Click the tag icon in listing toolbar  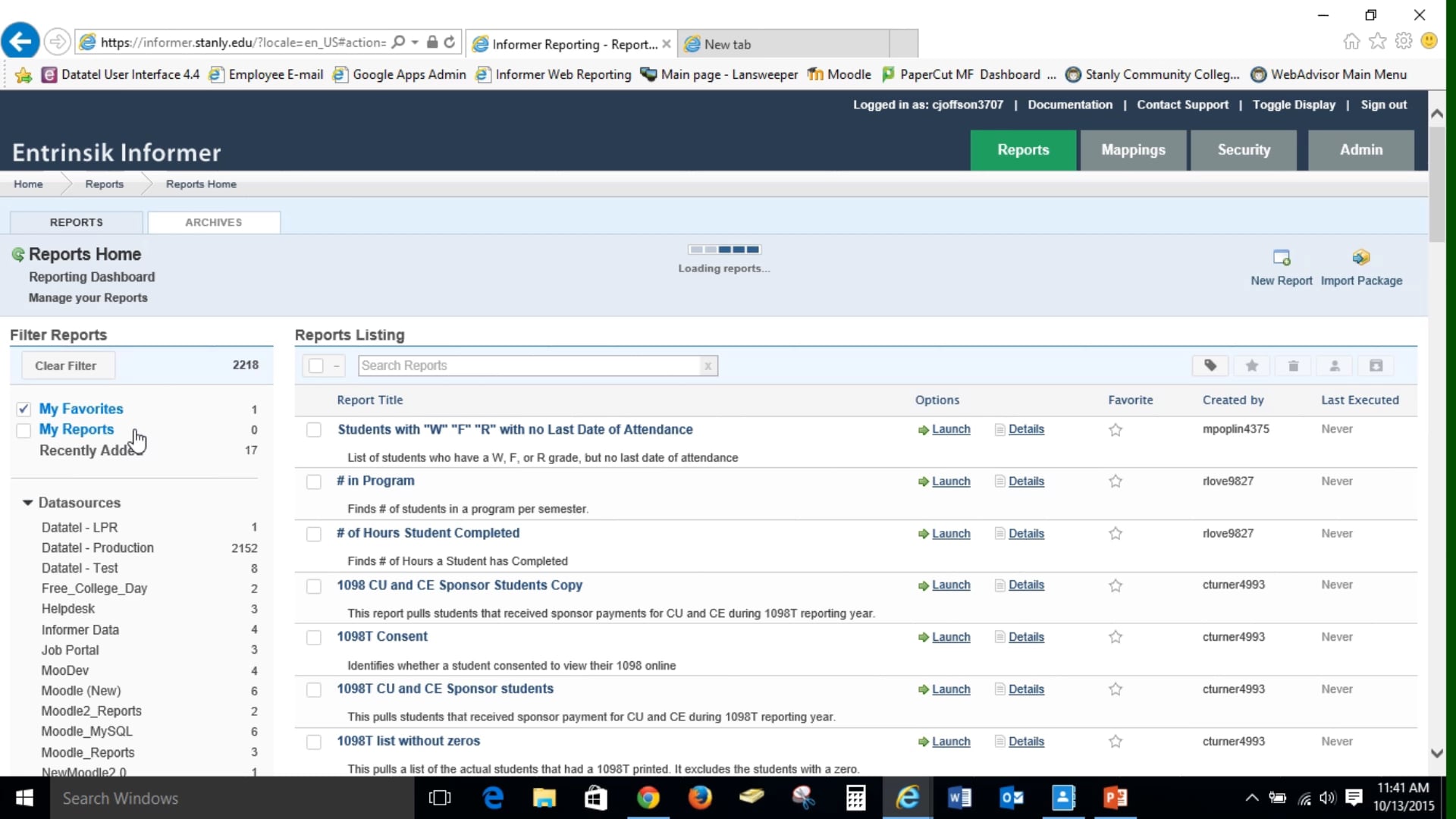[1210, 366]
